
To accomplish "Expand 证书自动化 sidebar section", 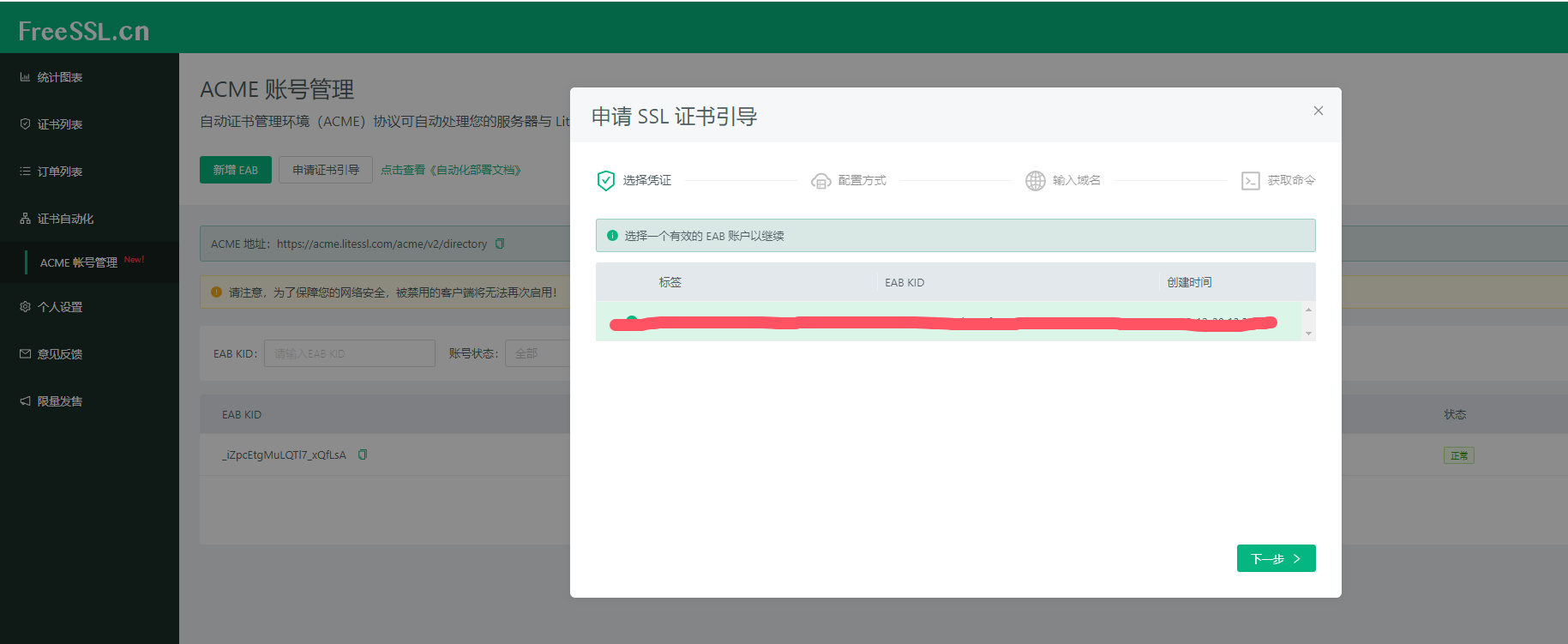I will click(x=65, y=219).
